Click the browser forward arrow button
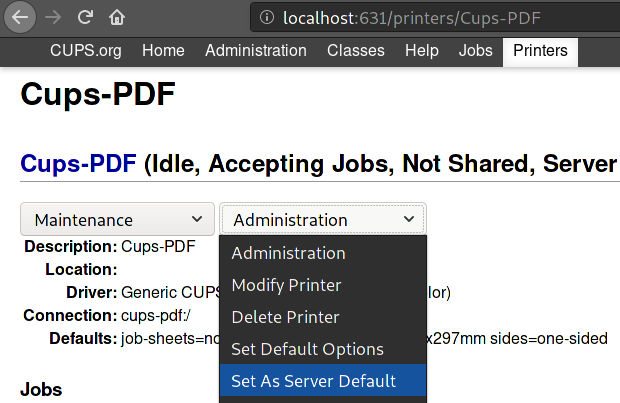 pyautogui.click(x=53, y=17)
